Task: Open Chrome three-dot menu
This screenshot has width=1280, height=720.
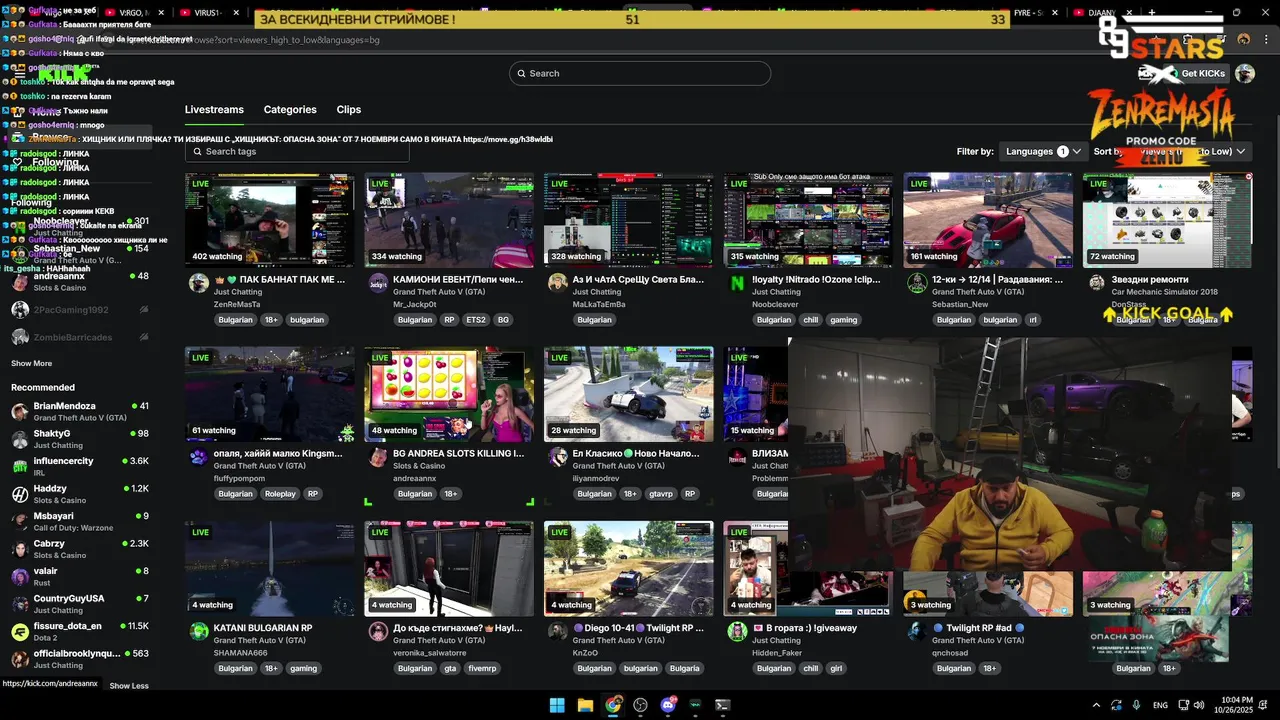Action: 1264,39
